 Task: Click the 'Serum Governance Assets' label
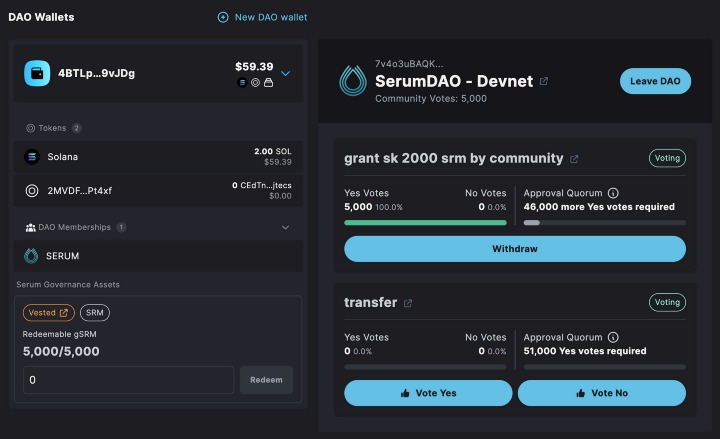68,285
